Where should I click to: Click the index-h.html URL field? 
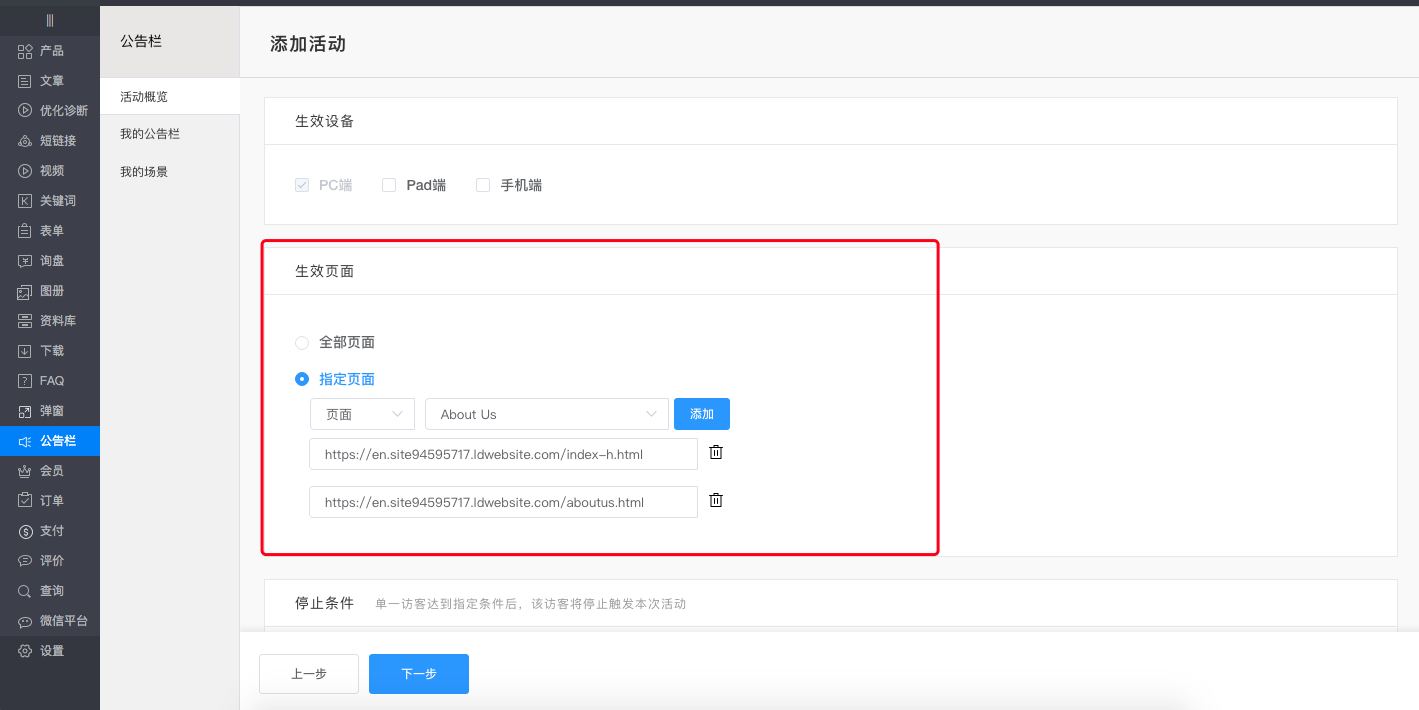click(x=503, y=453)
